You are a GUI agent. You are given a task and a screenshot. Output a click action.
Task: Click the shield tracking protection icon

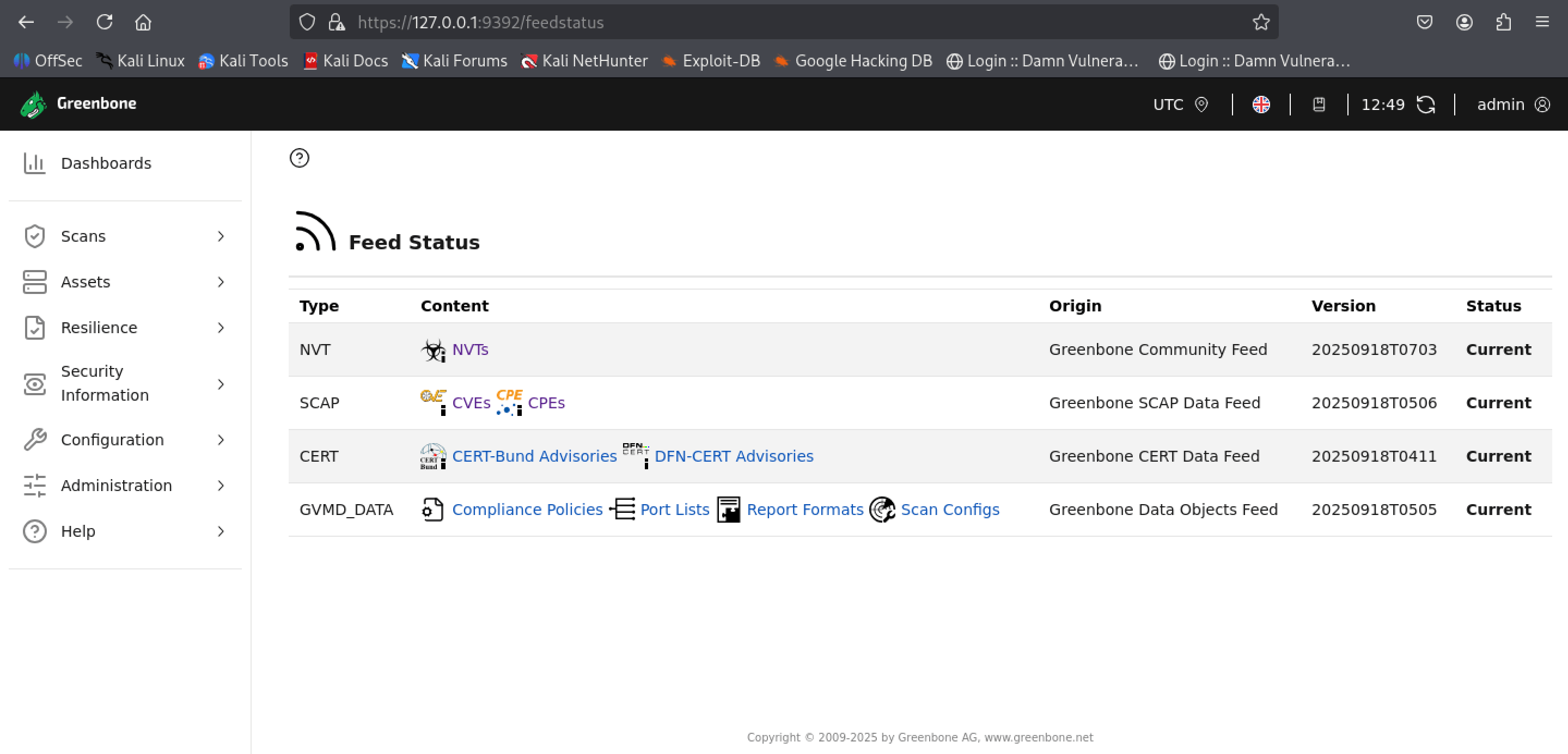point(307,22)
